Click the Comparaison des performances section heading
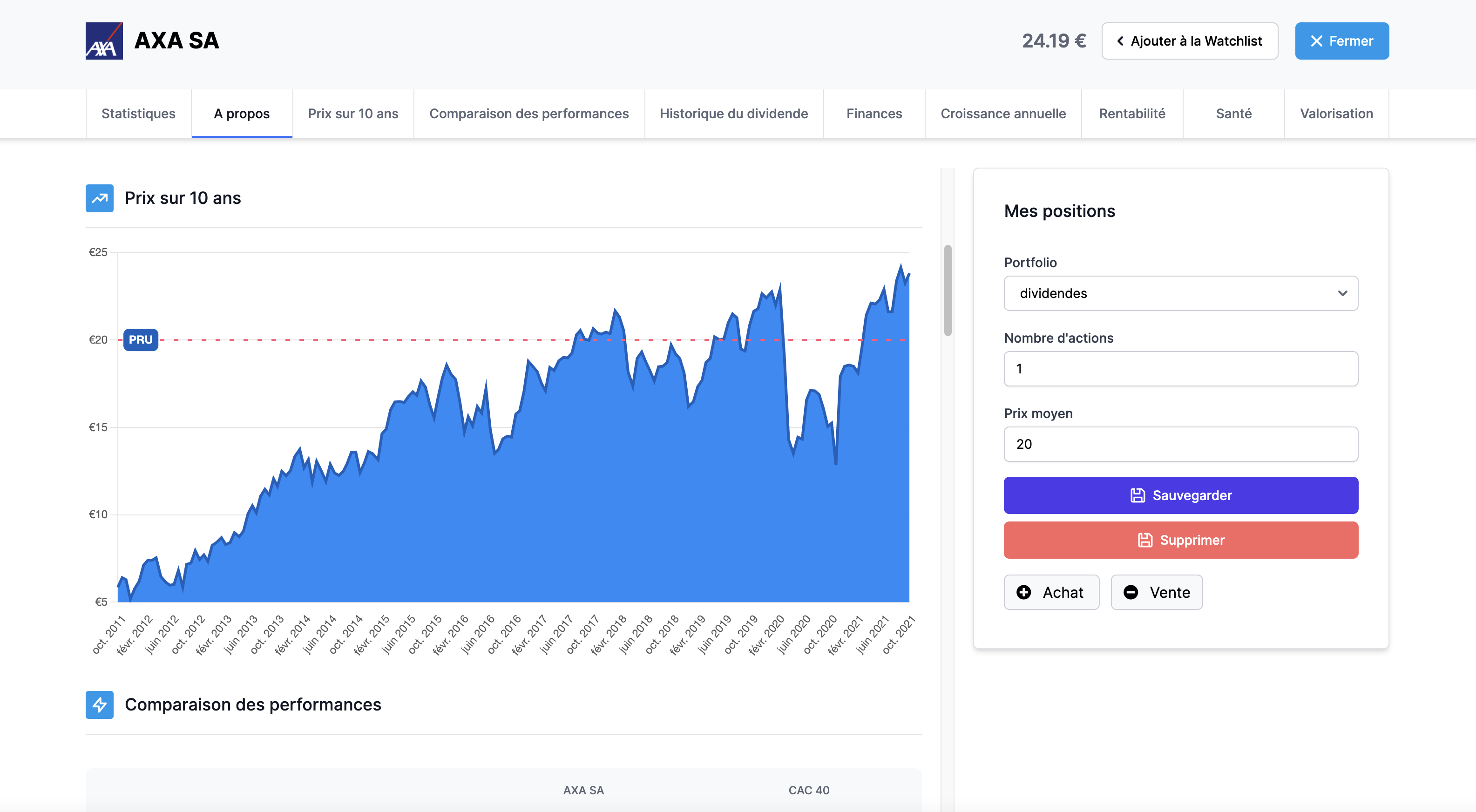1476x812 pixels. 253,705
